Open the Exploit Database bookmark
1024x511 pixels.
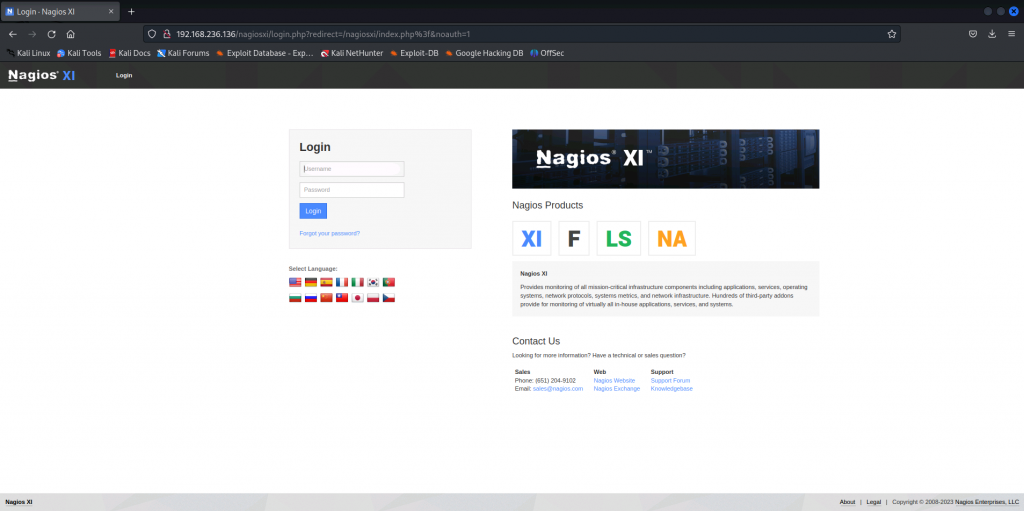tap(264, 53)
